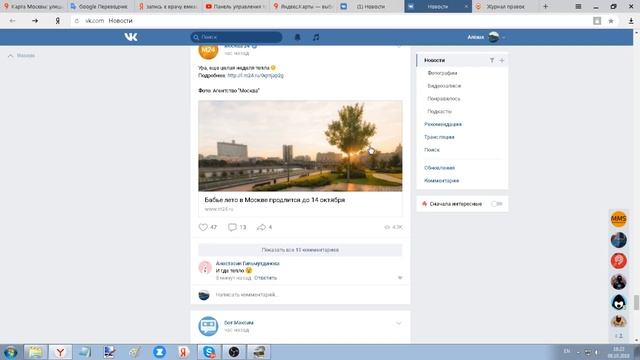Click the VK search field

tap(236, 37)
